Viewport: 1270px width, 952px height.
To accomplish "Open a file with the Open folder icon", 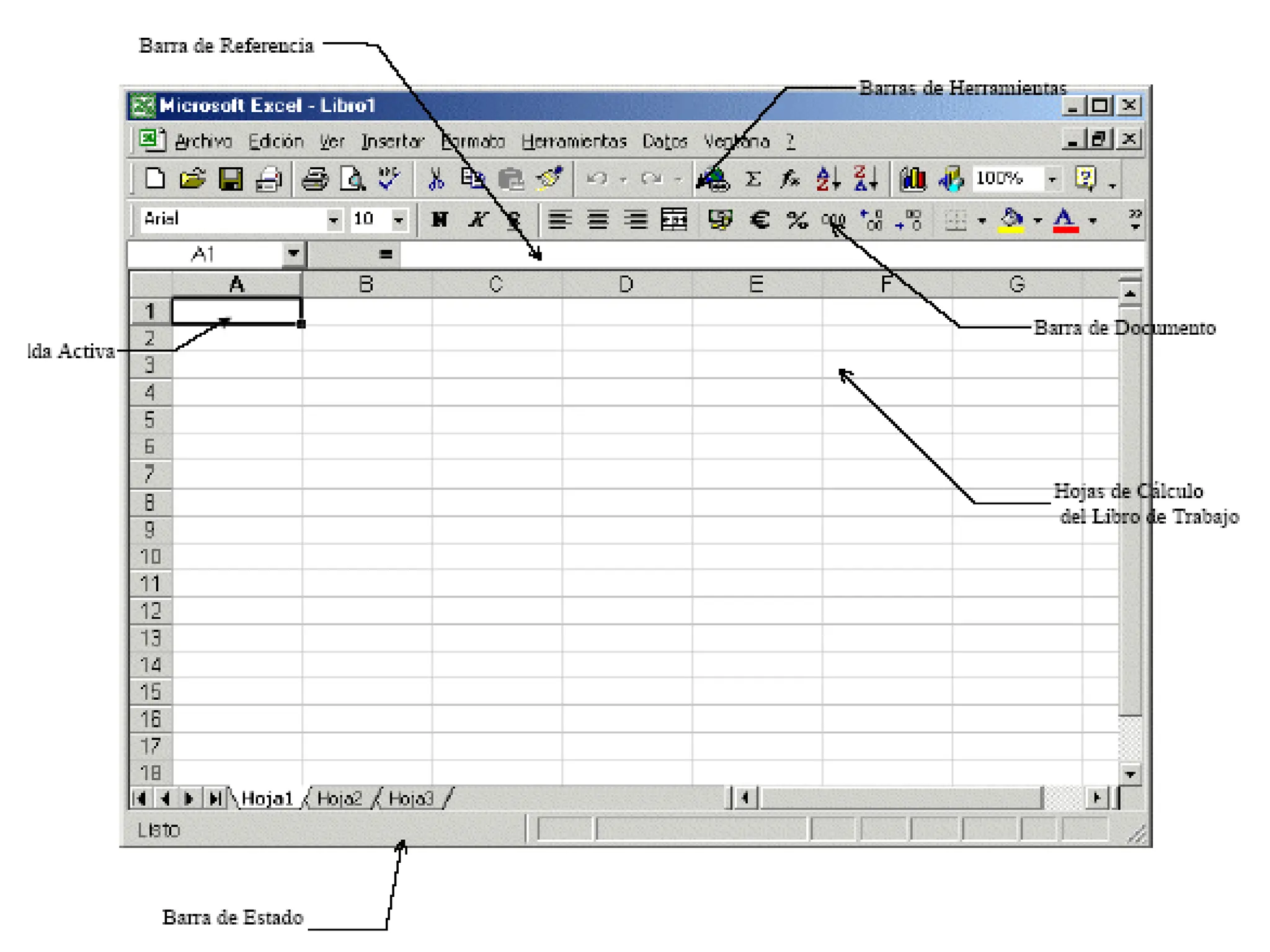I will tap(192, 180).
